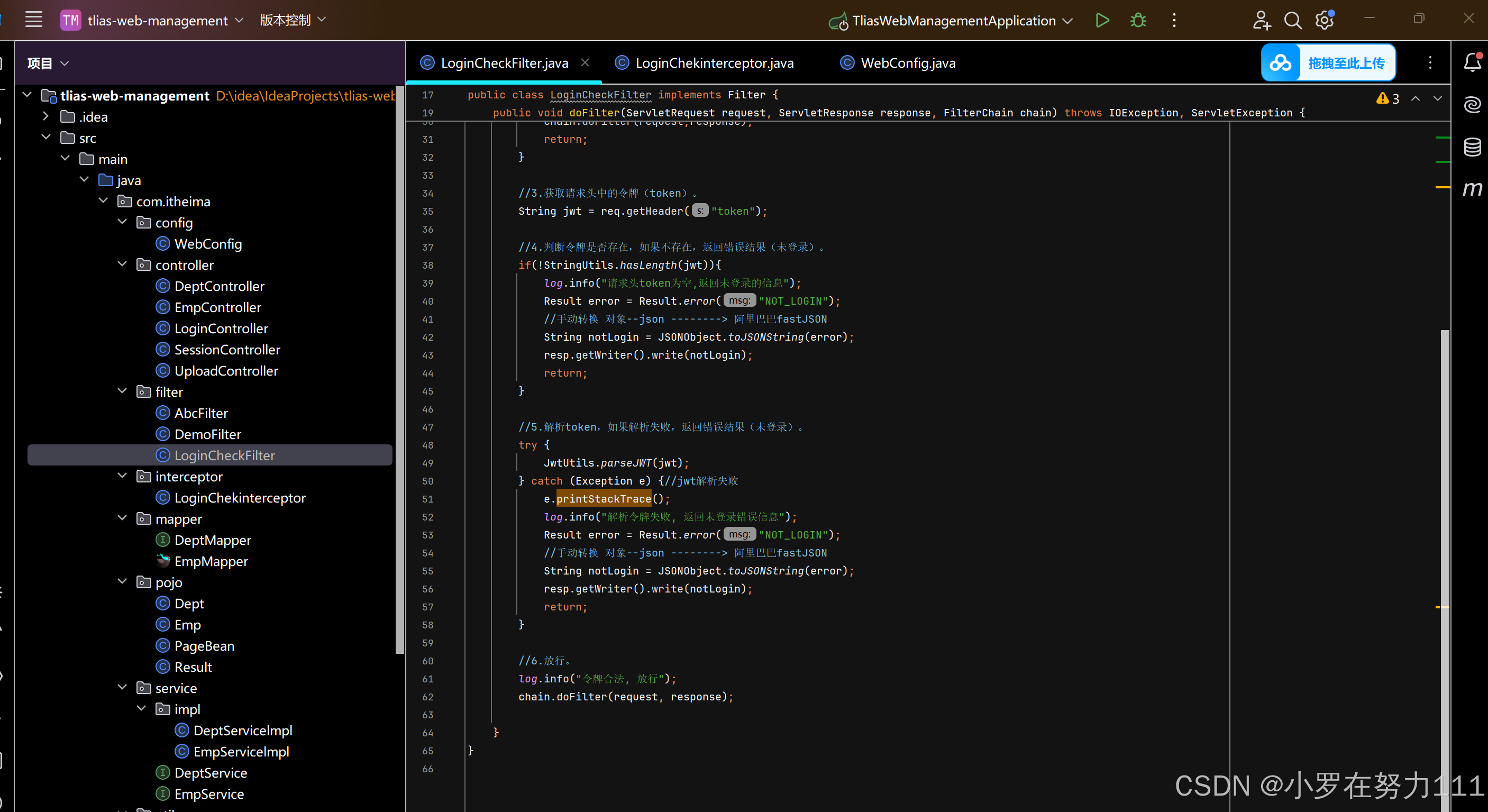The height and width of the screenshot is (812, 1488).
Task: Open EmpController class in project tree
Action: point(217,307)
